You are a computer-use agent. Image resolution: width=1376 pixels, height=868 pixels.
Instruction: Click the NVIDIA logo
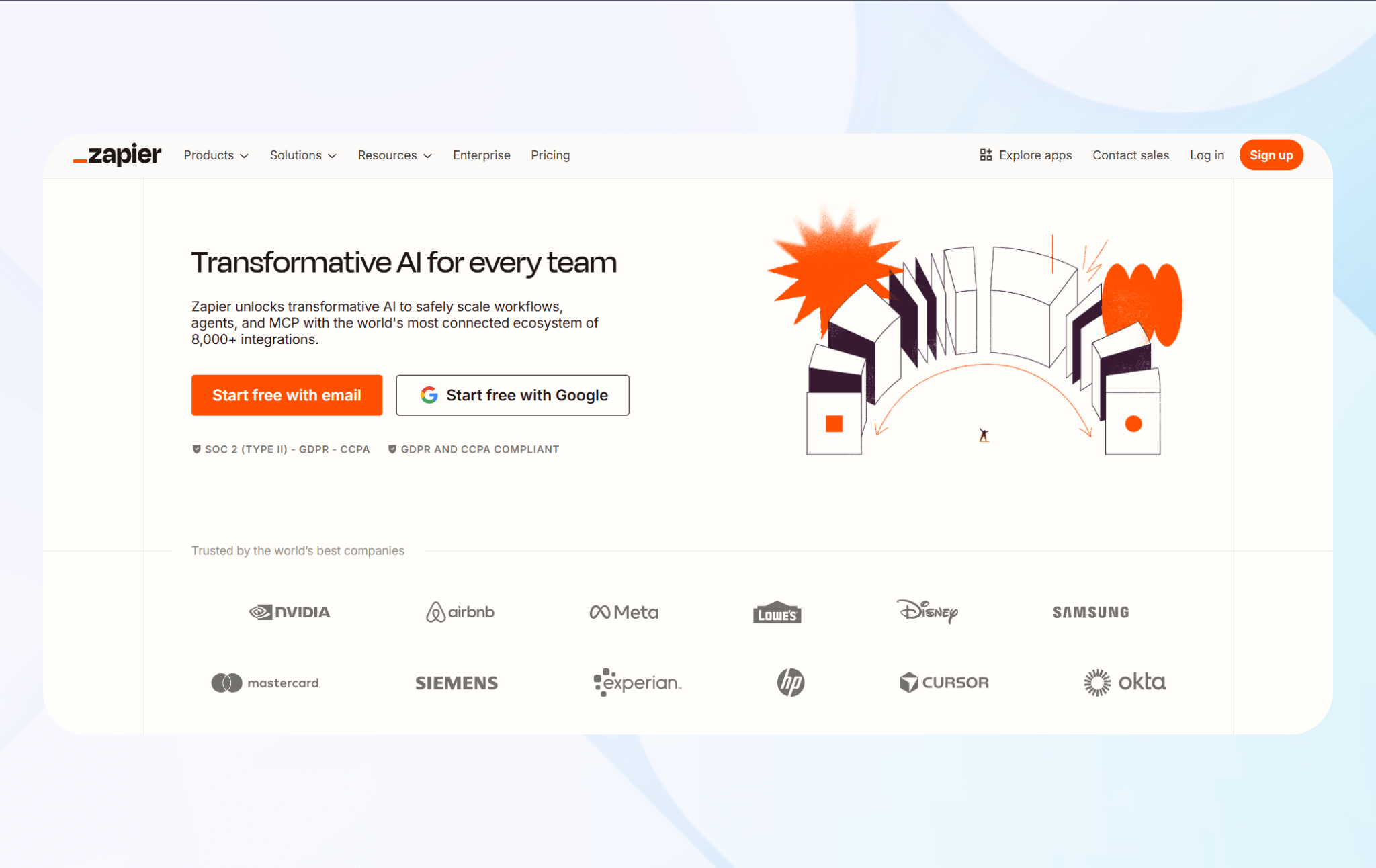tap(290, 612)
